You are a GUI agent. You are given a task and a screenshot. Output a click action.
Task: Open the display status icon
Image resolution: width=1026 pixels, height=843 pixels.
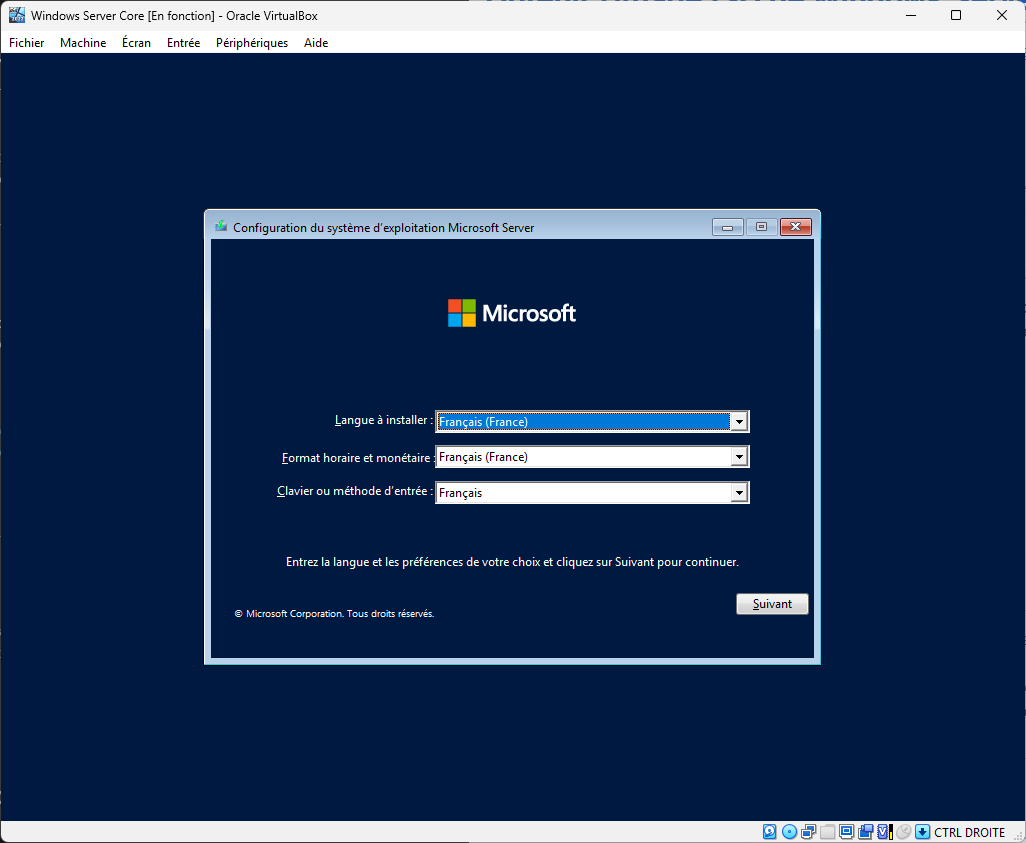pyautogui.click(x=846, y=831)
